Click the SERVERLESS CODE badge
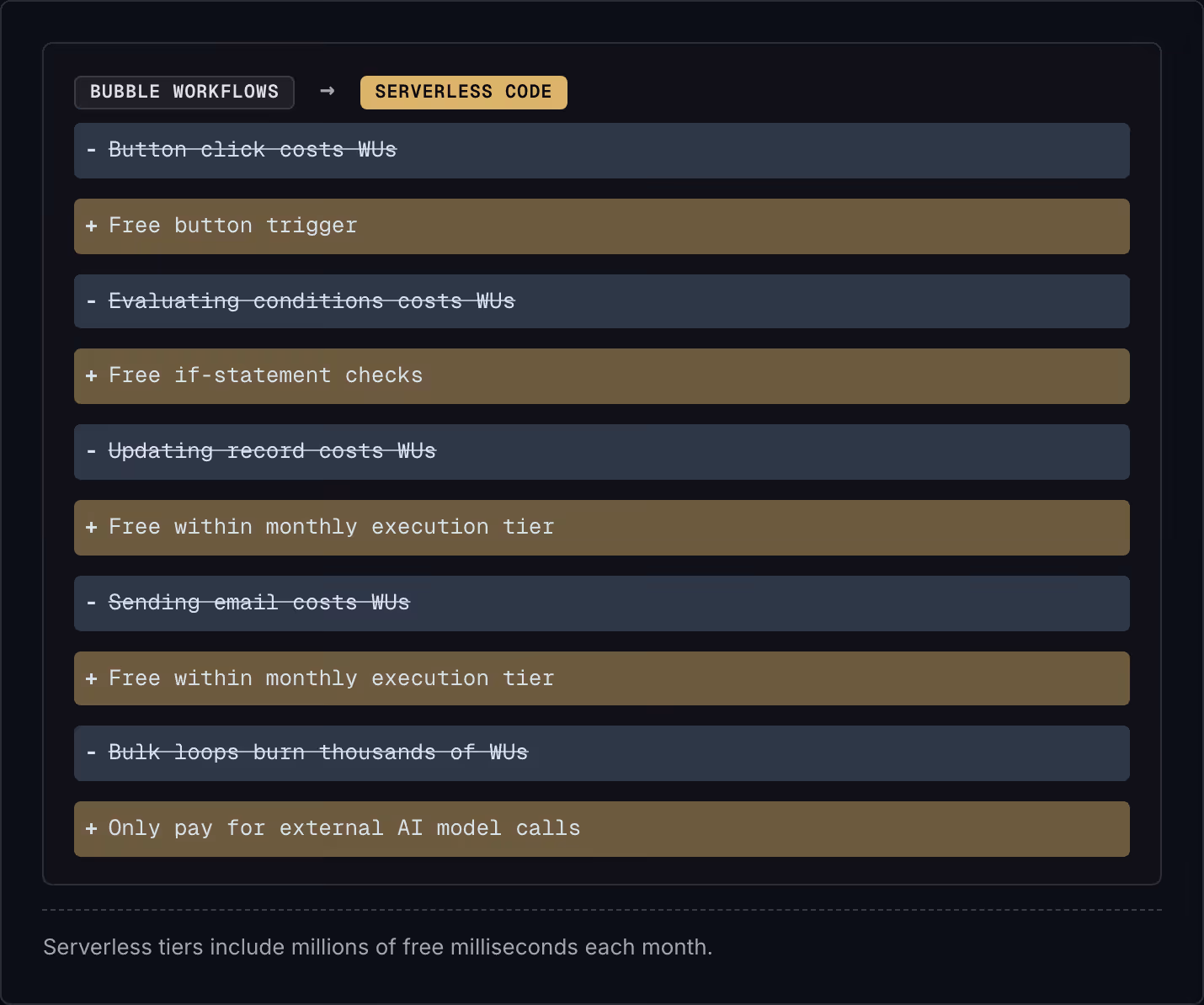 tap(464, 93)
